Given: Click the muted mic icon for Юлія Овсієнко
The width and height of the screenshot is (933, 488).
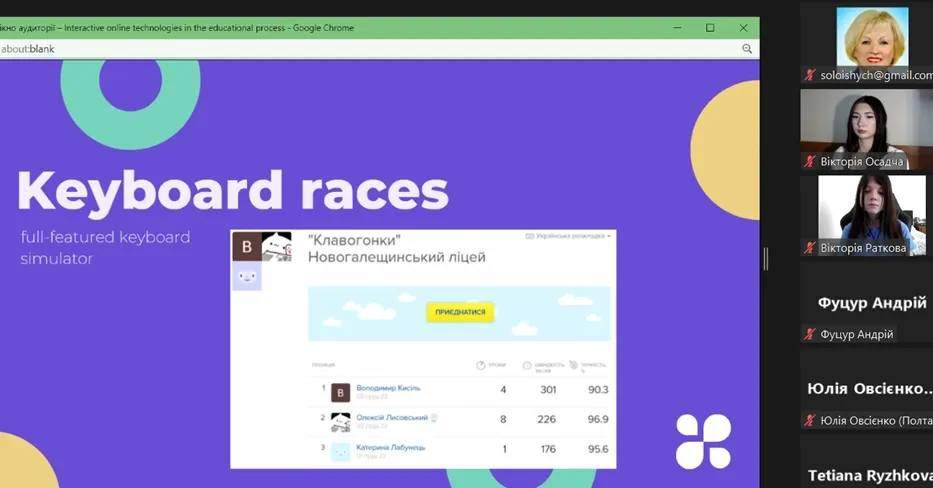Looking at the screenshot, I should [810, 420].
